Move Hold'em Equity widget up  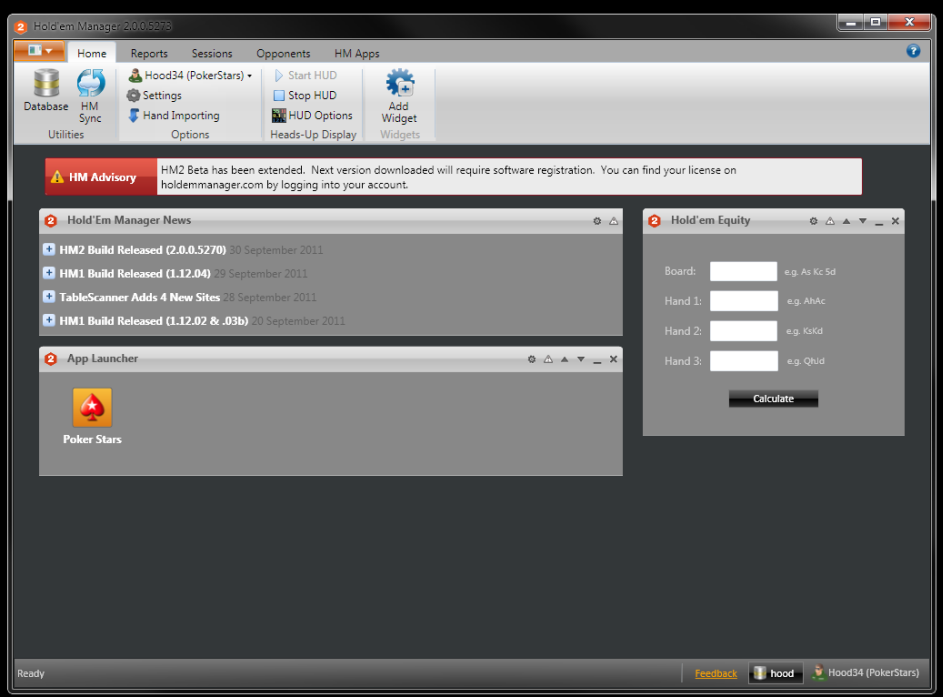coord(846,221)
